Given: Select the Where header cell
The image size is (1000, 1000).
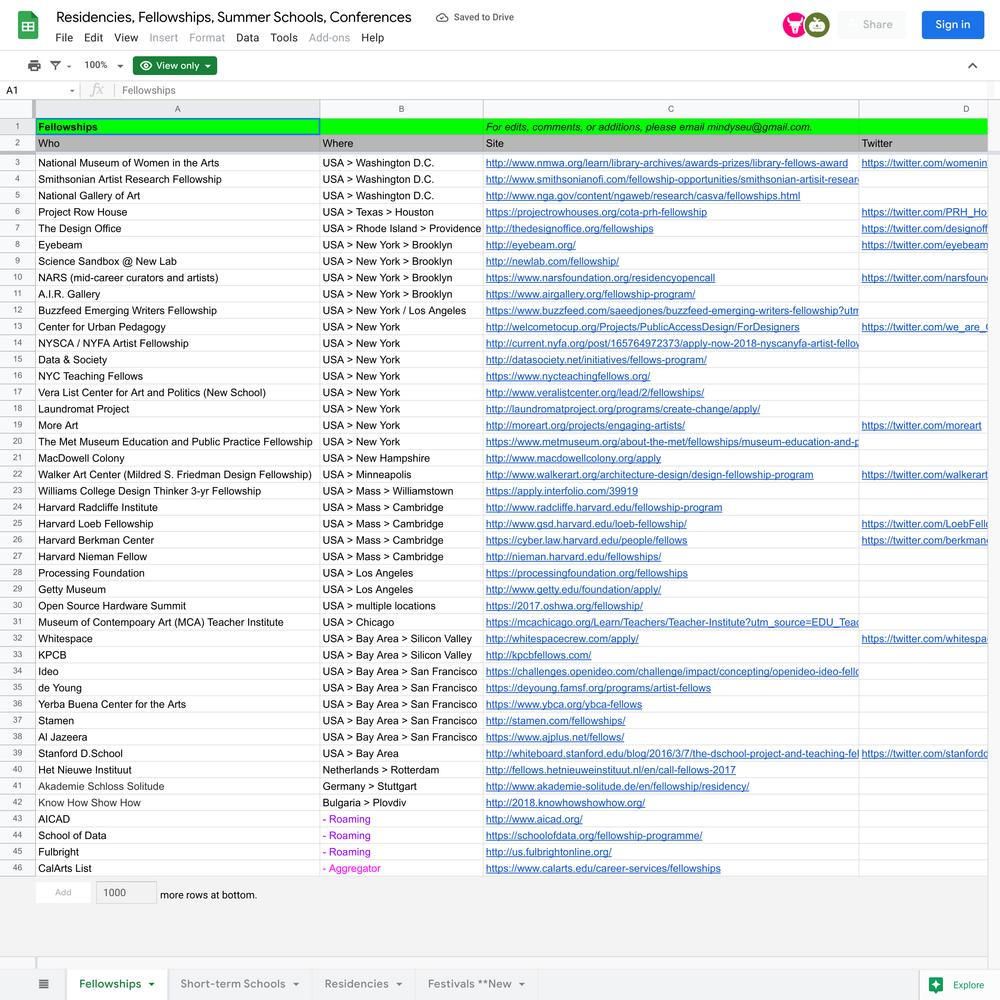Looking at the screenshot, I should [x=401, y=143].
